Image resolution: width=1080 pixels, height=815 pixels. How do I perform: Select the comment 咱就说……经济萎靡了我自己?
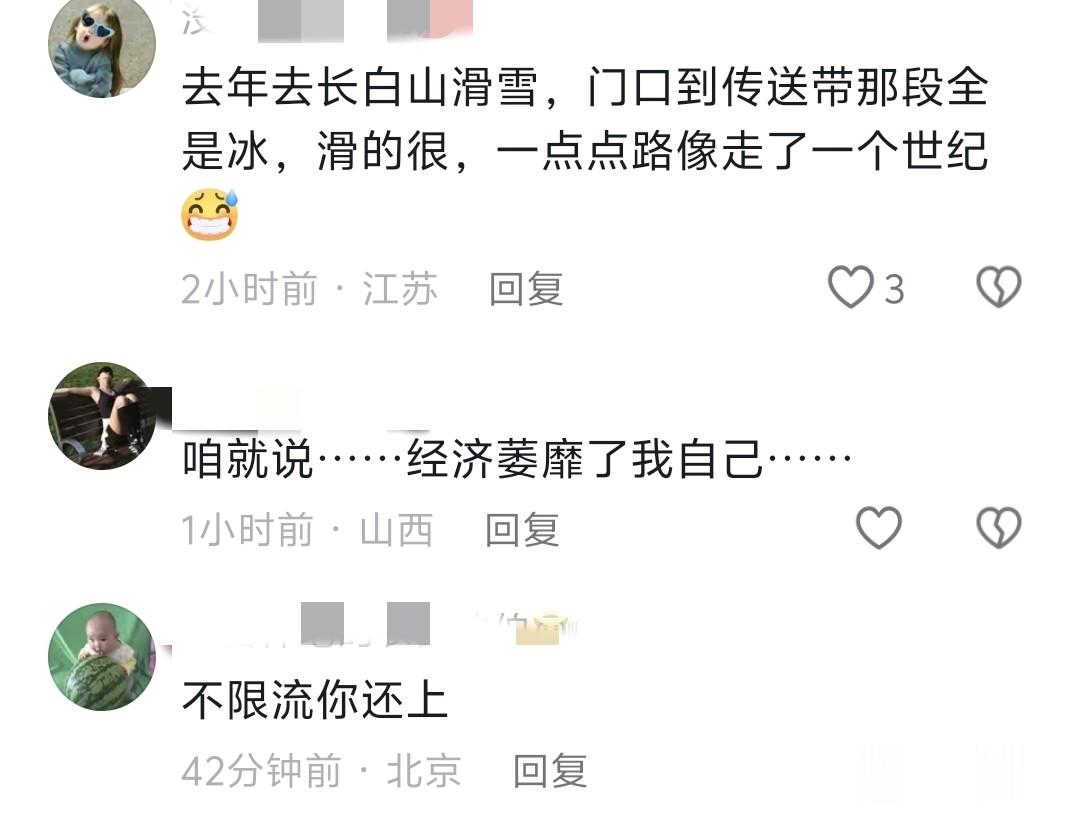[x=517, y=459]
